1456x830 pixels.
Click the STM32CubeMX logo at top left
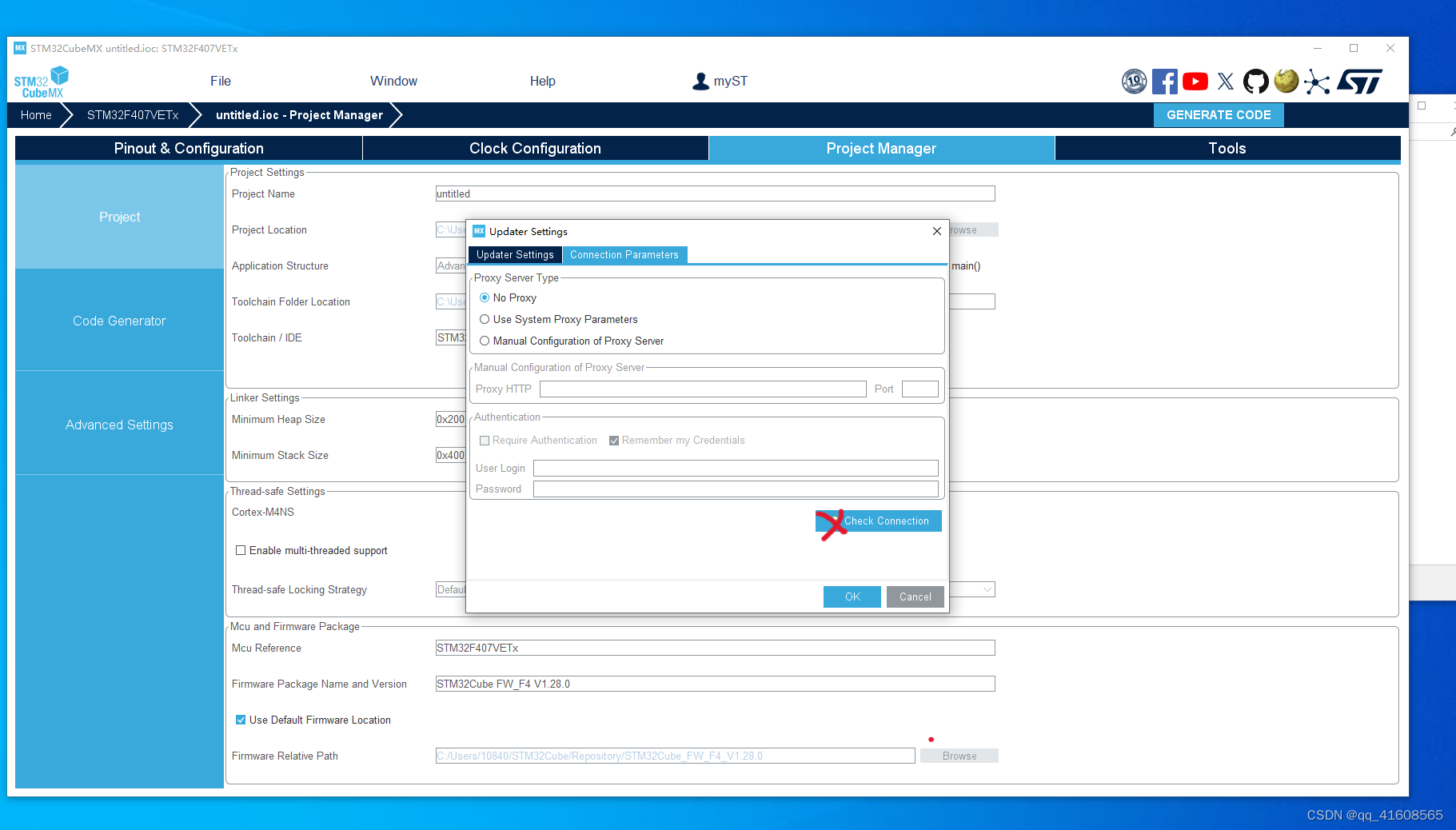click(42, 82)
